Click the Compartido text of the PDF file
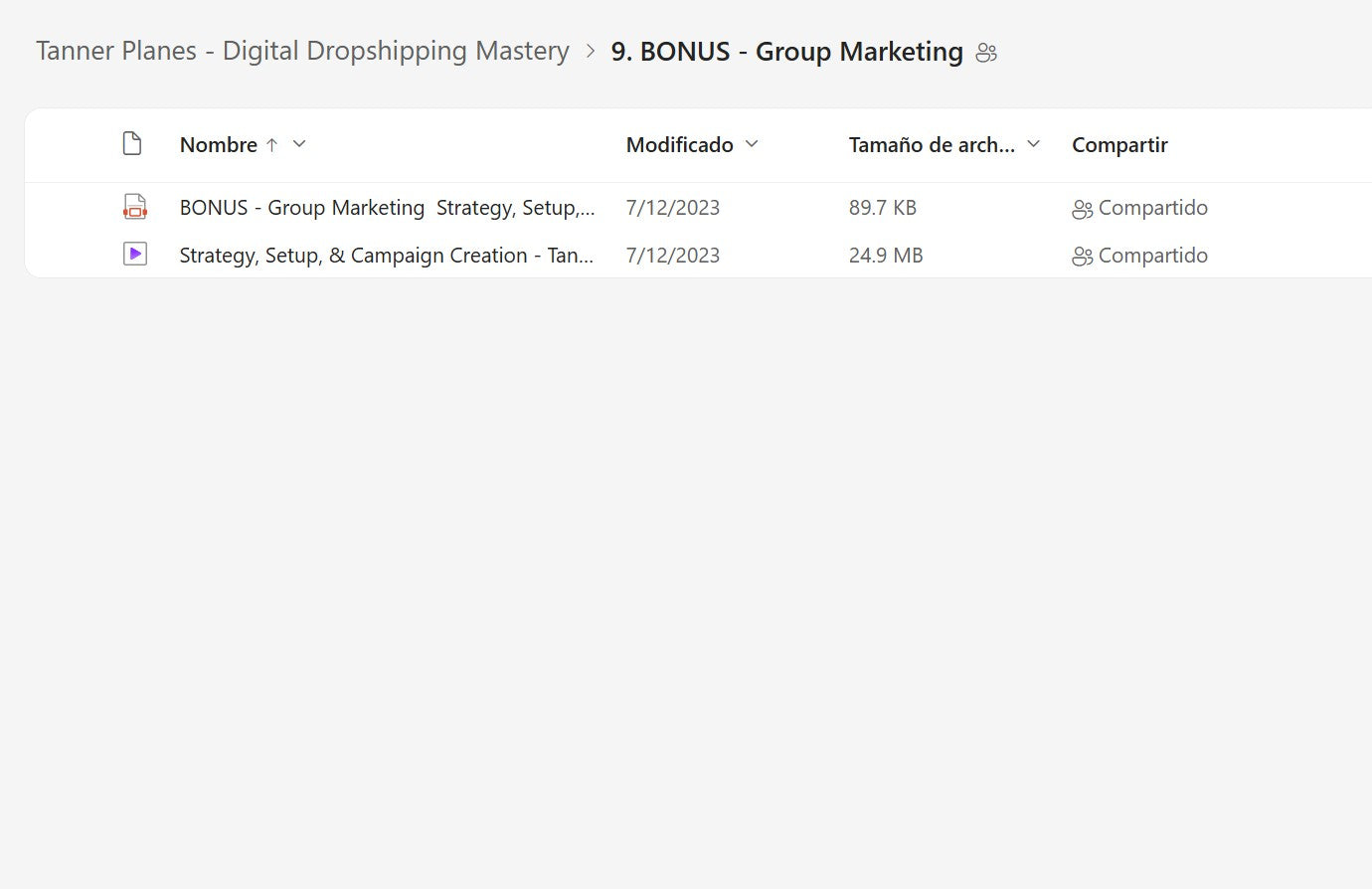This screenshot has width=1372, height=889. point(1152,208)
